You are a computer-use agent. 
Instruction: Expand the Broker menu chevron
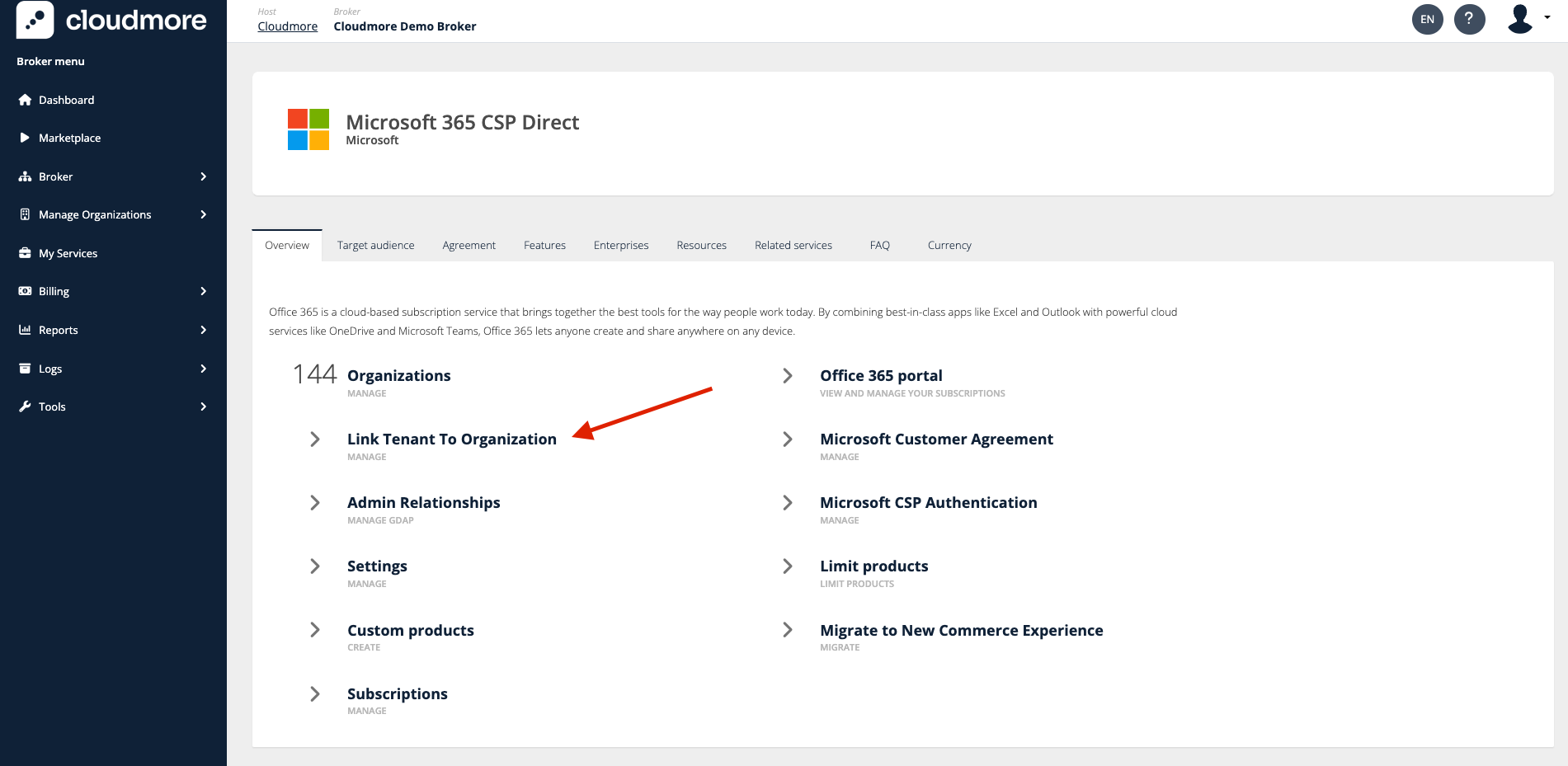click(203, 176)
